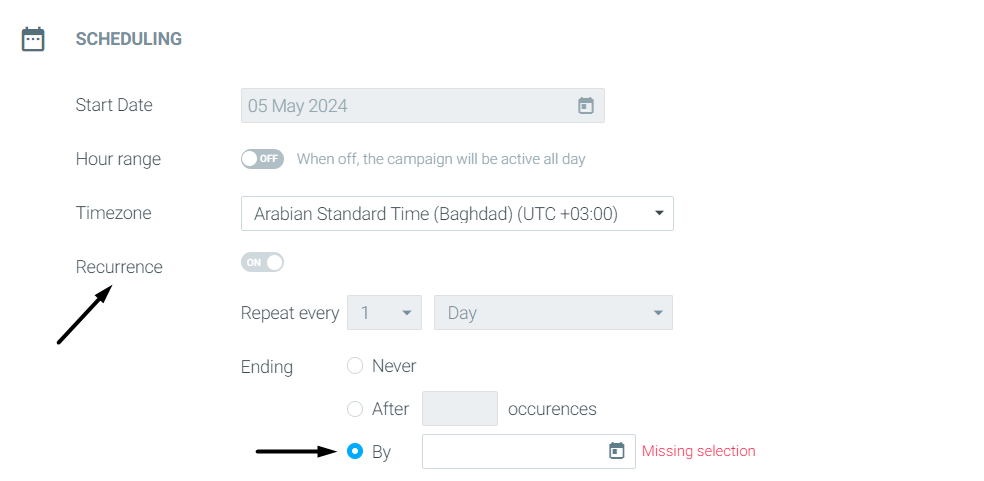Select the By date radio button
984x481 pixels.
pos(355,451)
